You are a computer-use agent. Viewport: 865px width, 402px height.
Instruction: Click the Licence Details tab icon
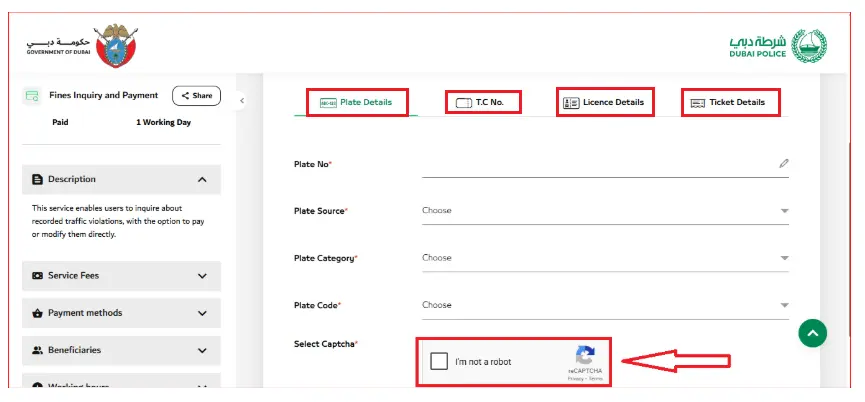pyautogui.click(x=571, y=103)
